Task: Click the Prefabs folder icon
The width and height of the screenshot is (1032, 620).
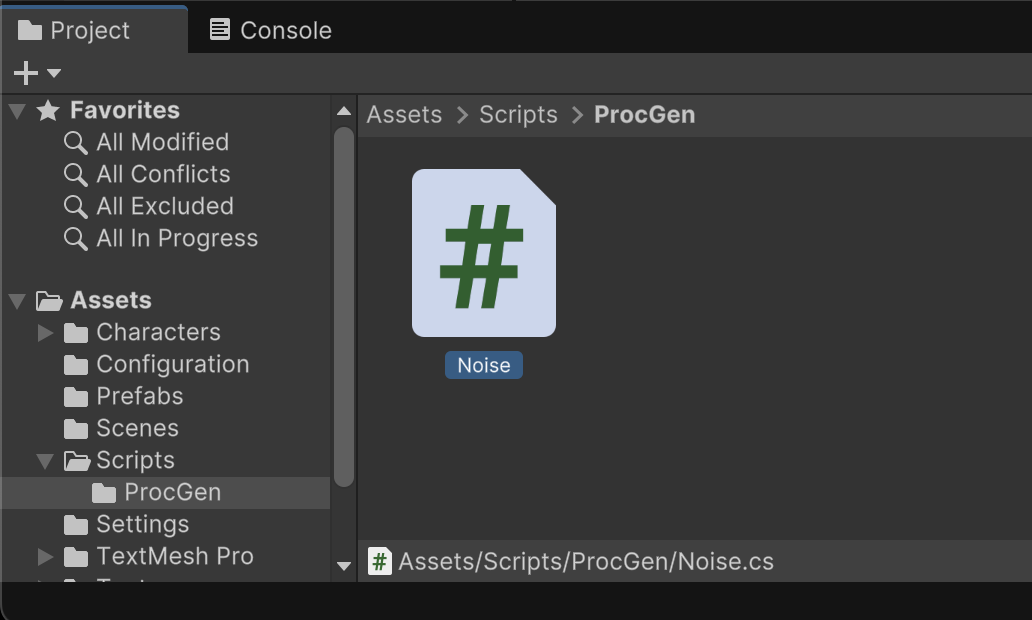Action: 76,396
